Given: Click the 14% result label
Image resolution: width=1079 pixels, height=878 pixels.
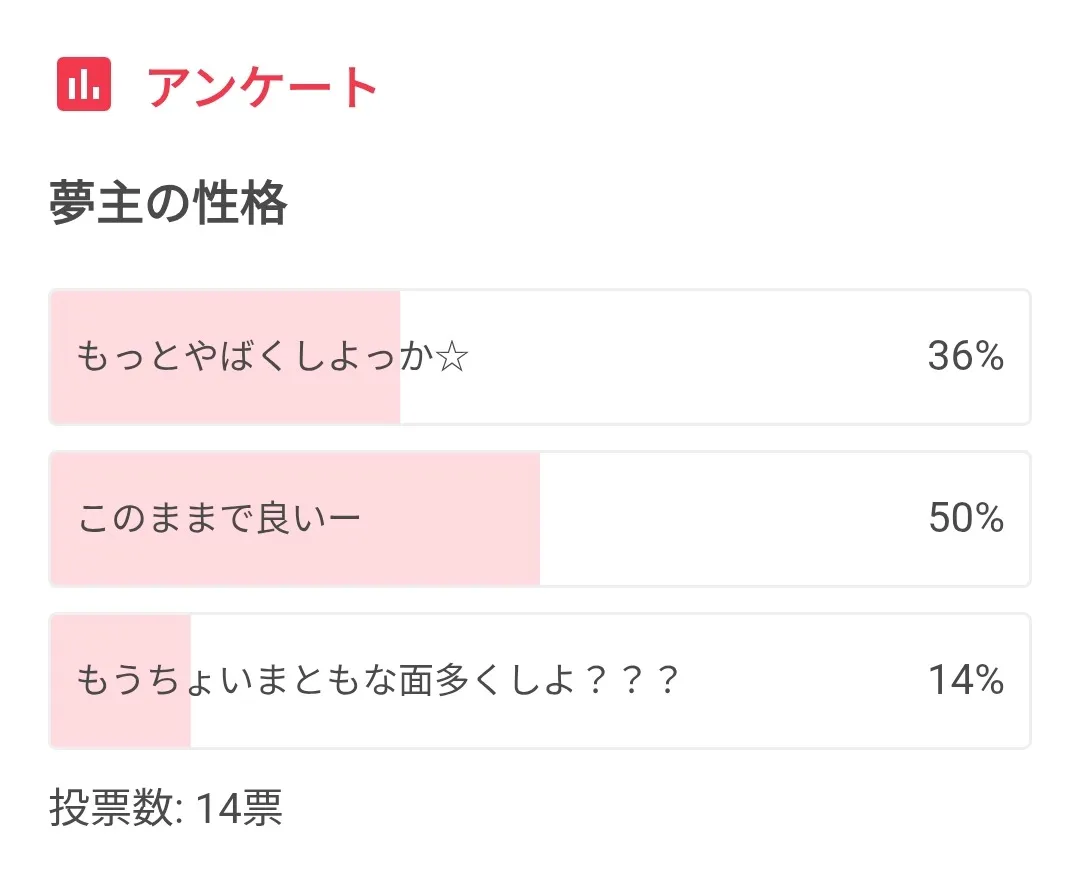Looking at the screenshot, I should point(965,681).
